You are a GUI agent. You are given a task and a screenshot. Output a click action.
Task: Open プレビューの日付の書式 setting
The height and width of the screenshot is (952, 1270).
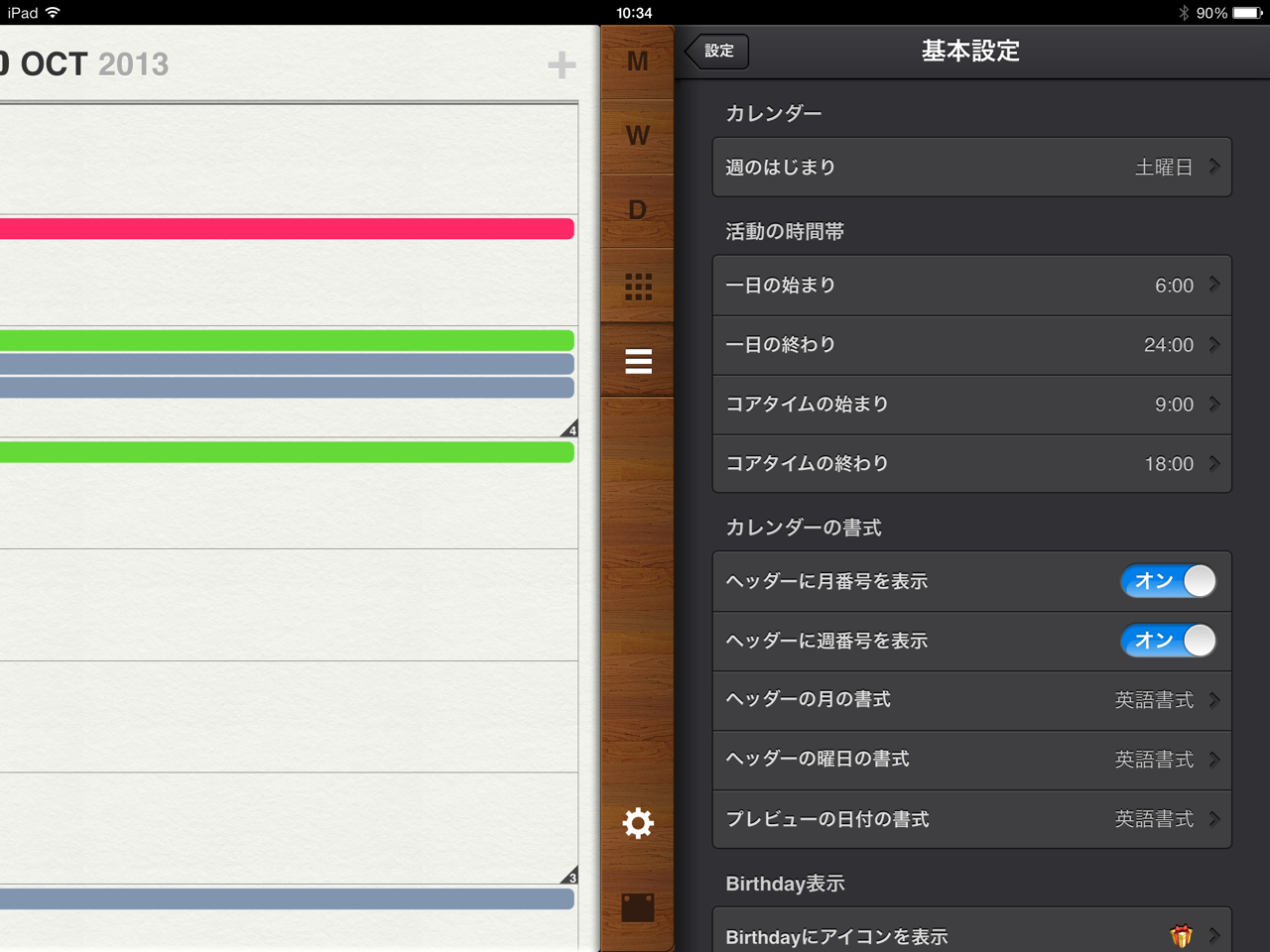click(971, 819)
